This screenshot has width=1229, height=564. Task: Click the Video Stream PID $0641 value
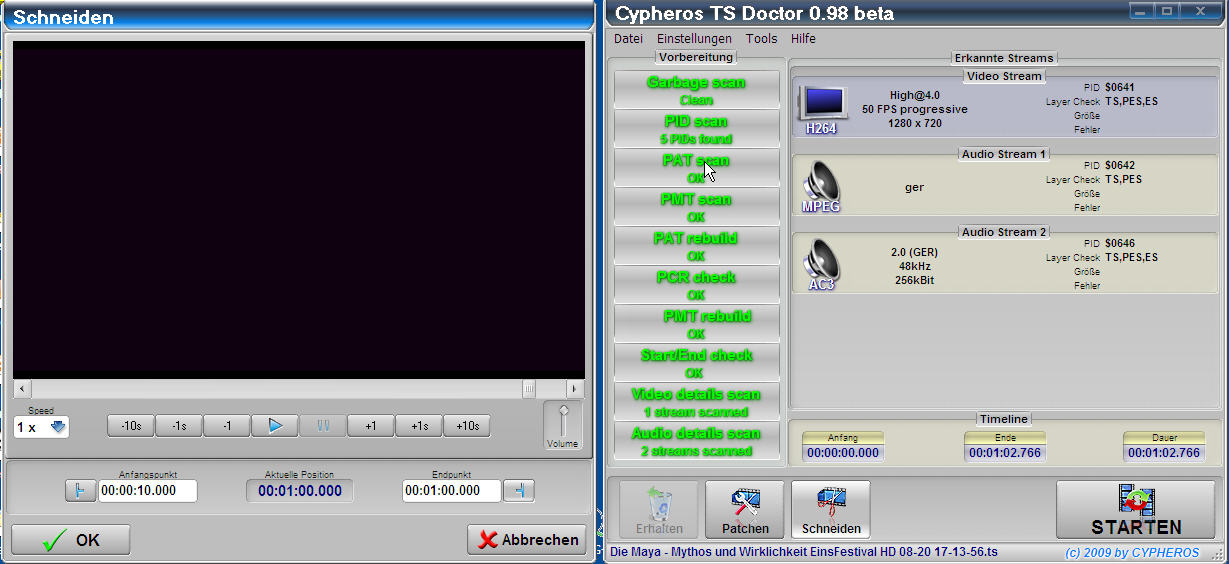click(1120, 88)
